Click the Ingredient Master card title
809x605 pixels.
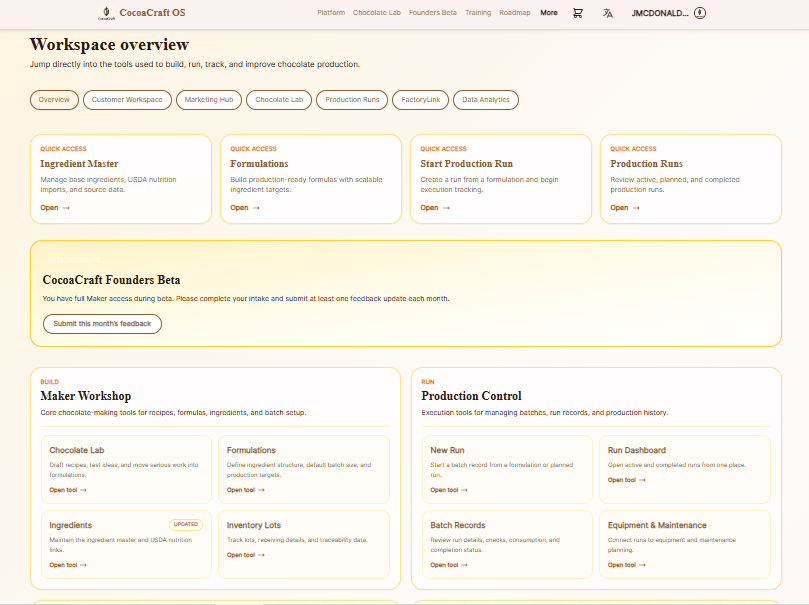point(79,164)
